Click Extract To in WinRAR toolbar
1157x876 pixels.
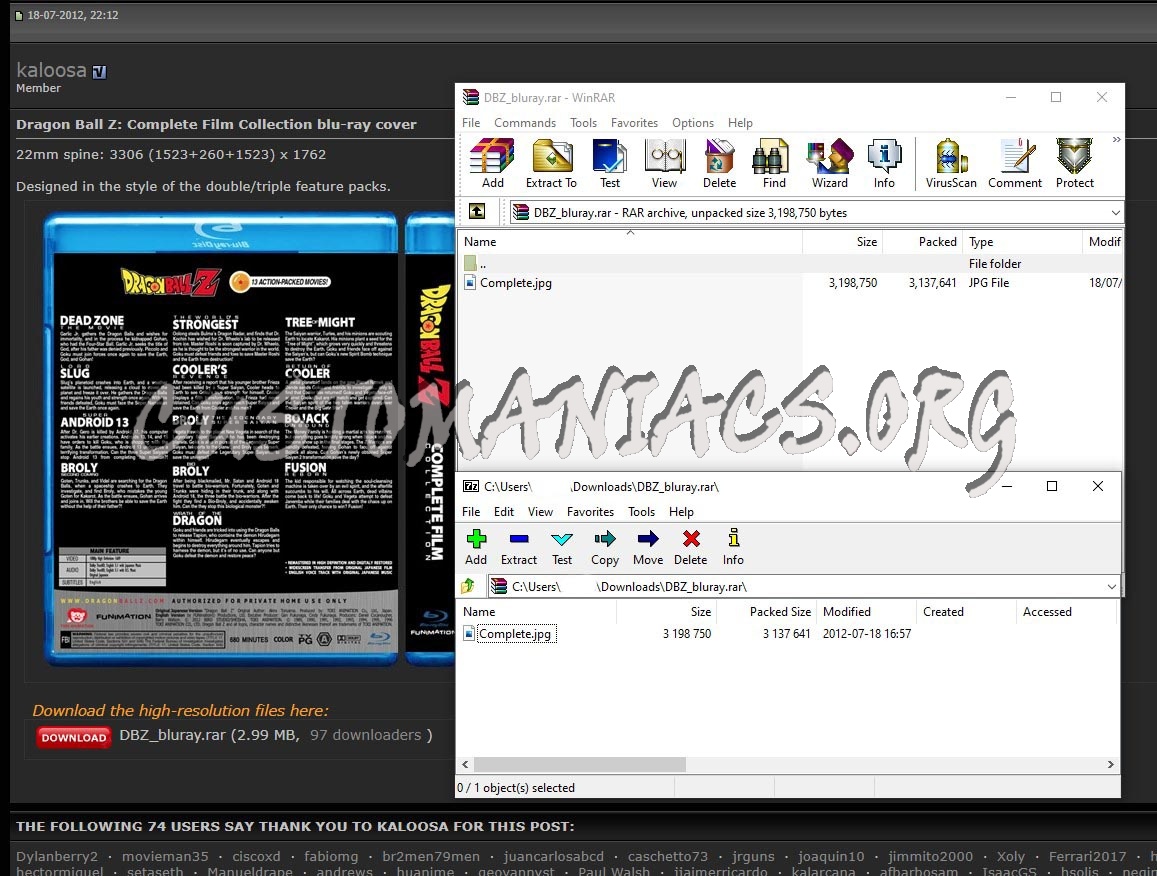[551, 164]
